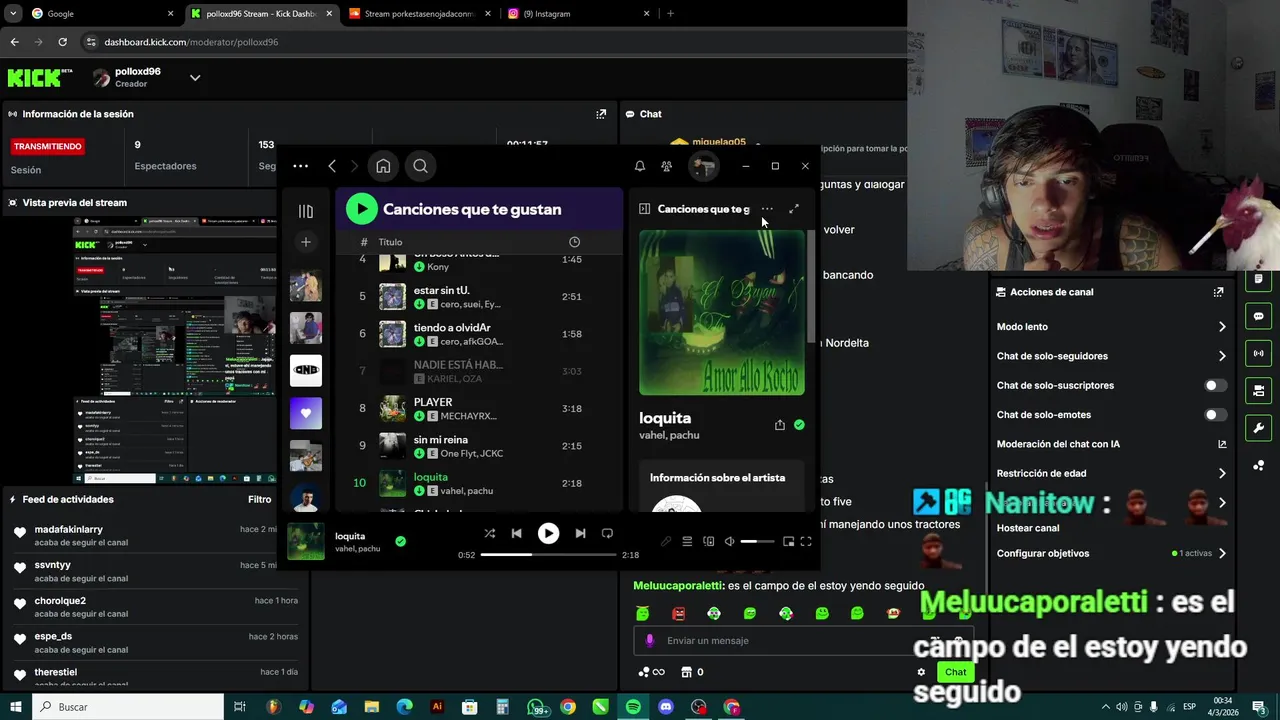Open polloxd96 creator dropdown in Kick header
1280x720 pixels.
195,78
